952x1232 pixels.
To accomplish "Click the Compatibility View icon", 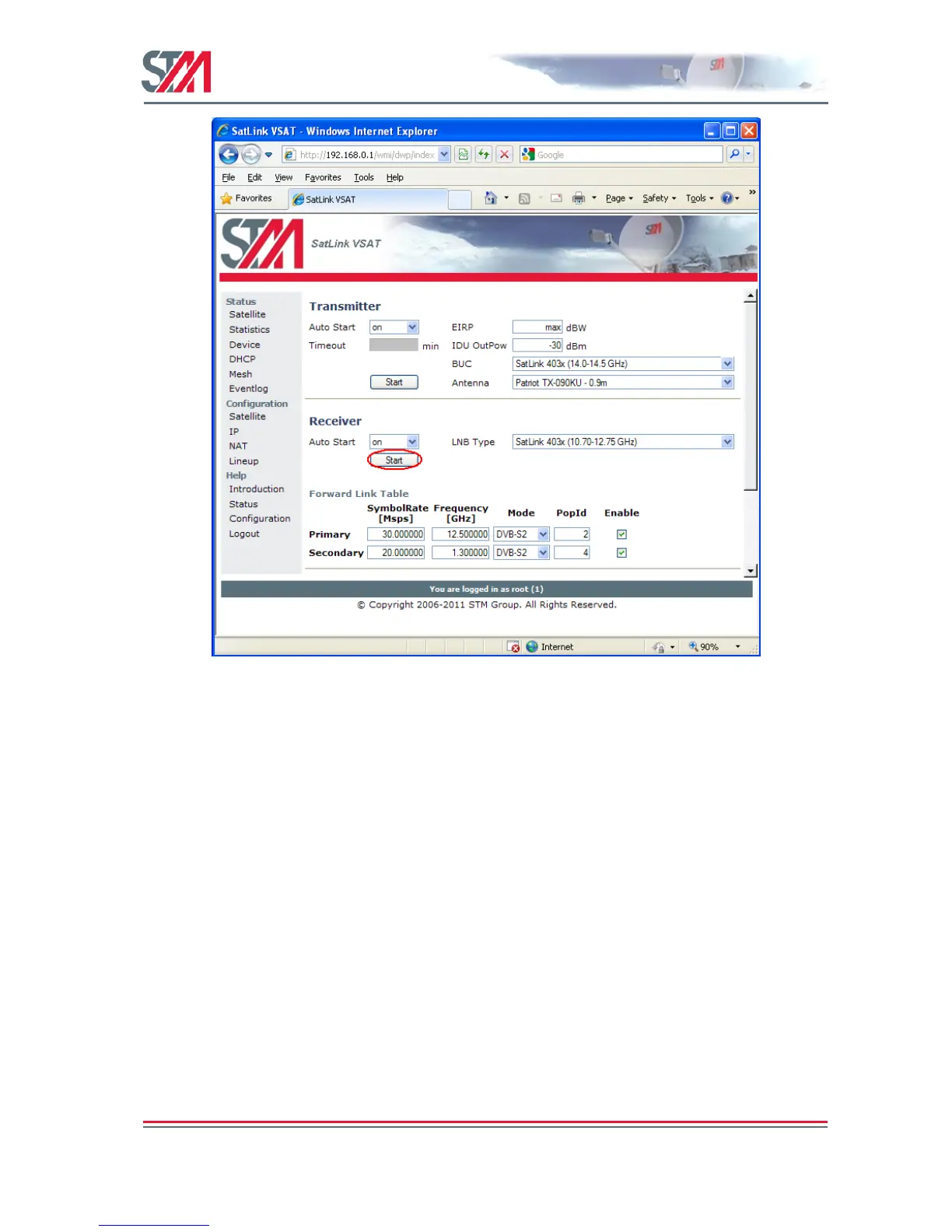I will click(464, 154).
